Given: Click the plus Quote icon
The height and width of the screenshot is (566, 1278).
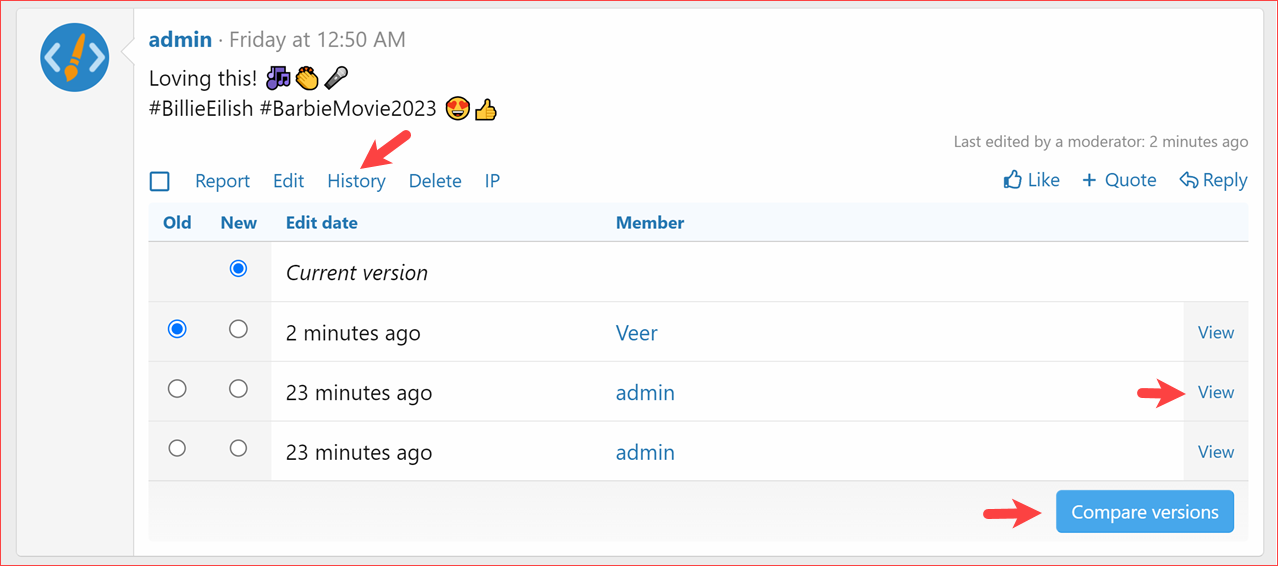Looking at the screenshot, I should [x=1090, y=180].
